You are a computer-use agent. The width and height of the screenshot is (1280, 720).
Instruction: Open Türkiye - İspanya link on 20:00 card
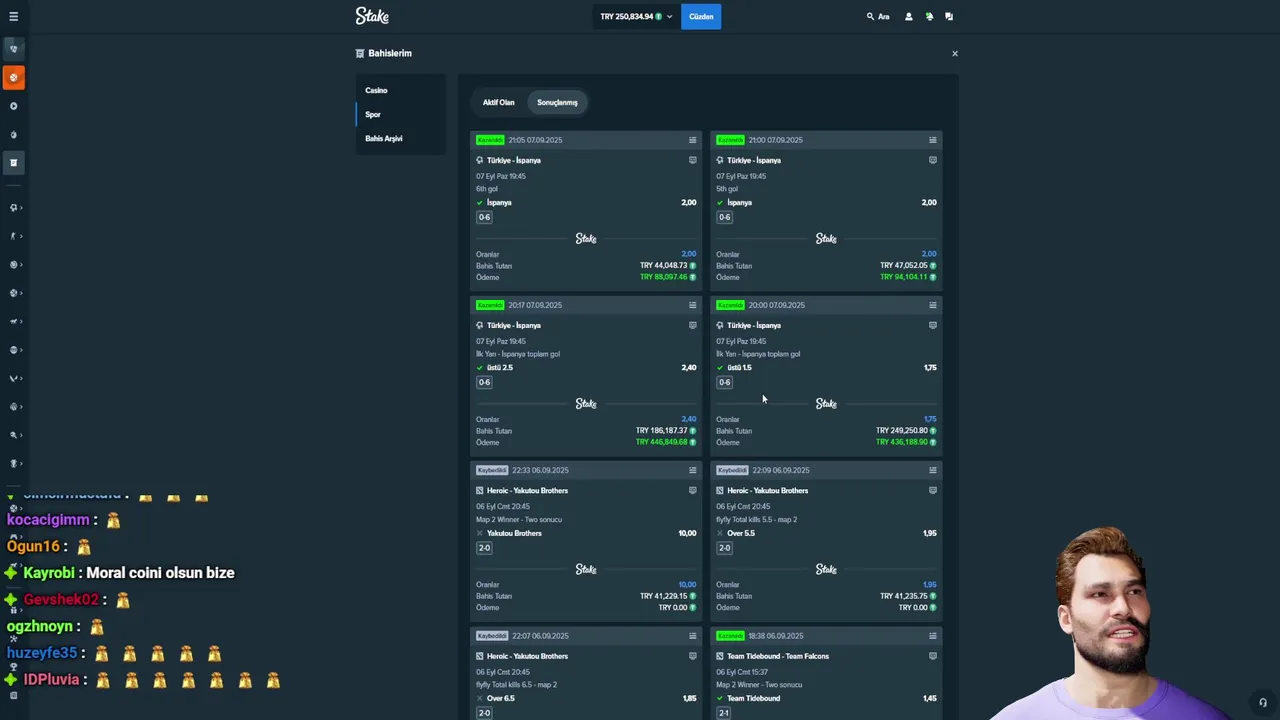pyautogui.click(x=754, y=325)
